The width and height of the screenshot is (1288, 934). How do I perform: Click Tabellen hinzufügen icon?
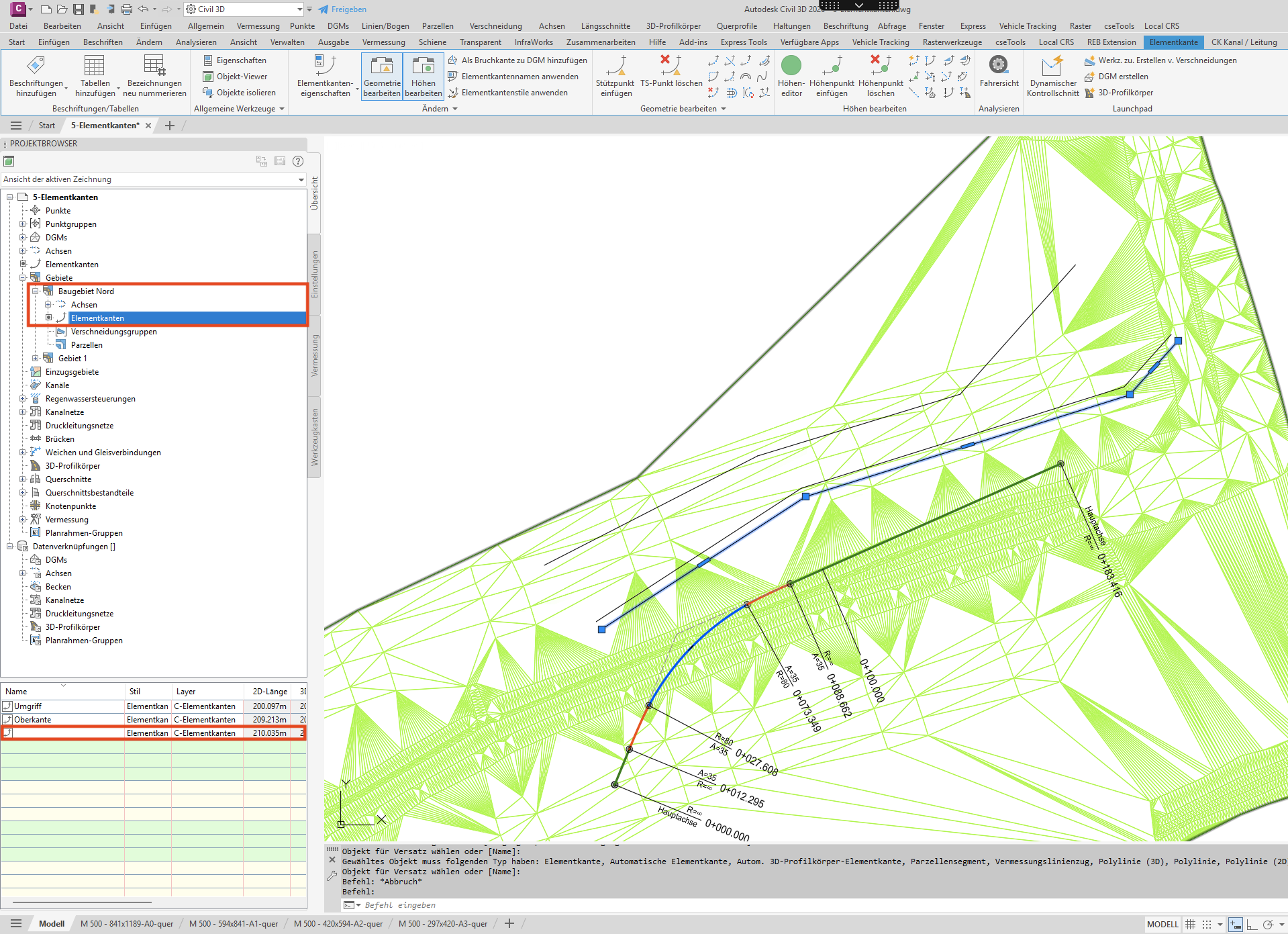[x=95, y=76]
